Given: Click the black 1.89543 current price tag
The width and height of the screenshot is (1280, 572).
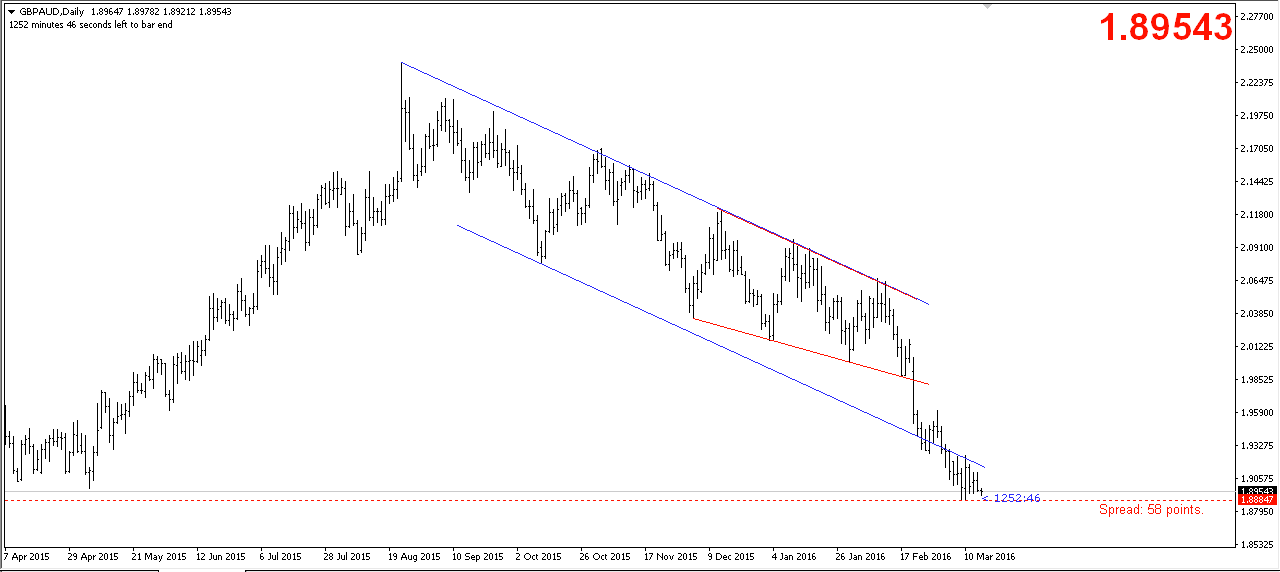Looking at the screenshot, I should click(1256, 491).
